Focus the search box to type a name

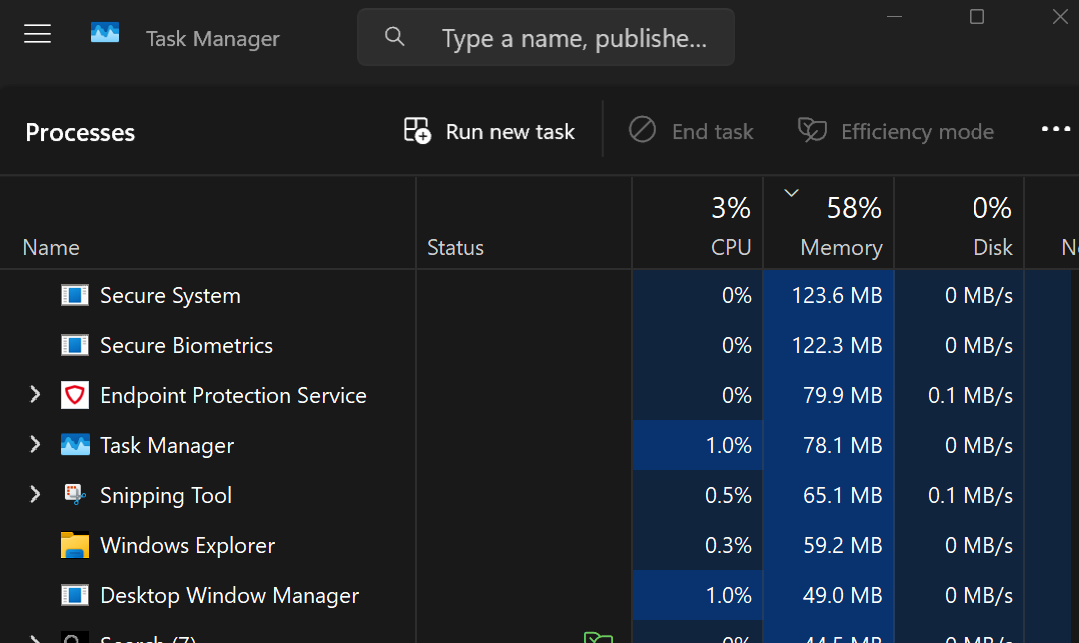[x=546, y=37]
